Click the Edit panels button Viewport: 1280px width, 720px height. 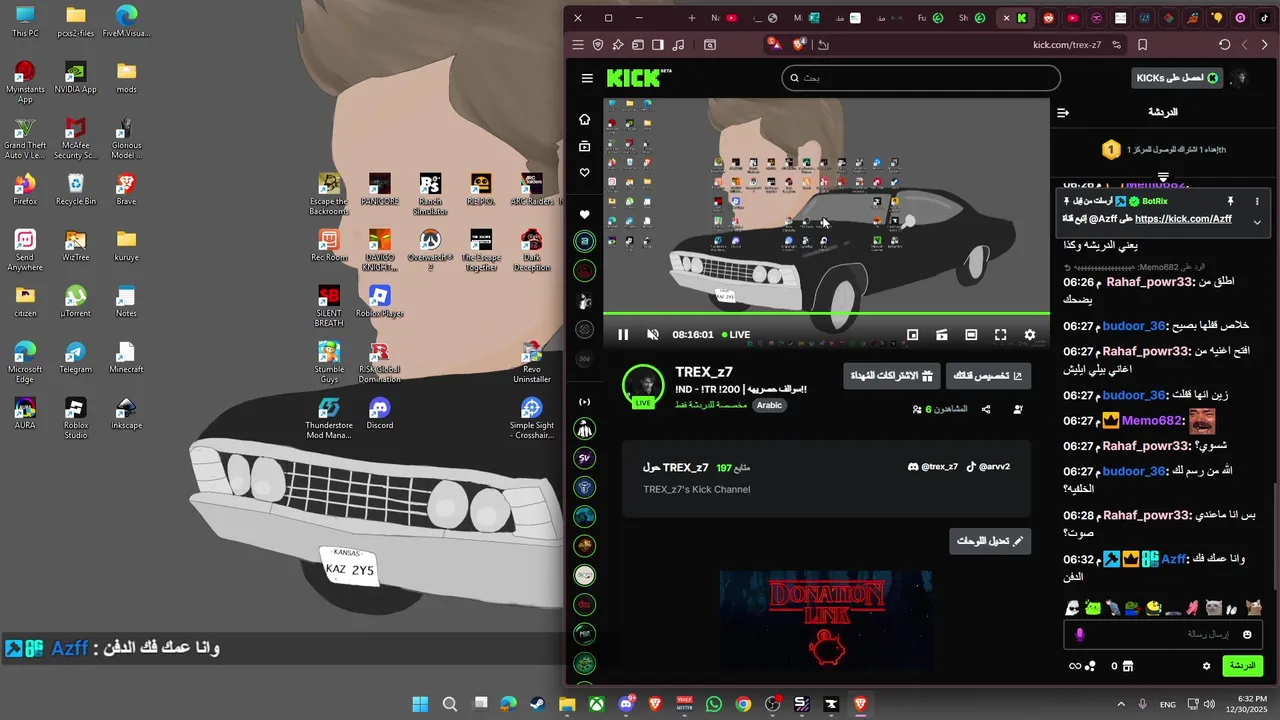pos(990,541)
